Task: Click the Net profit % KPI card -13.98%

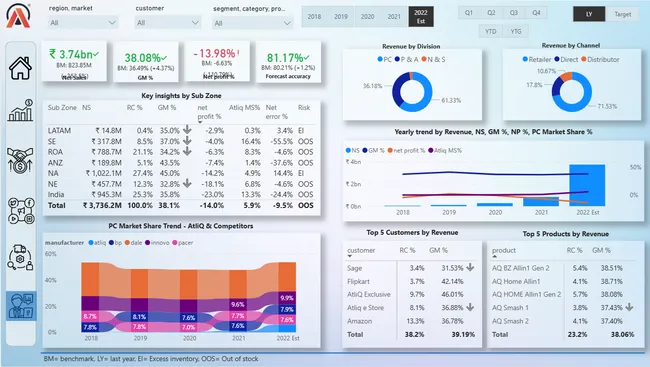Action: pyautogui.click(x=217, y=61)
